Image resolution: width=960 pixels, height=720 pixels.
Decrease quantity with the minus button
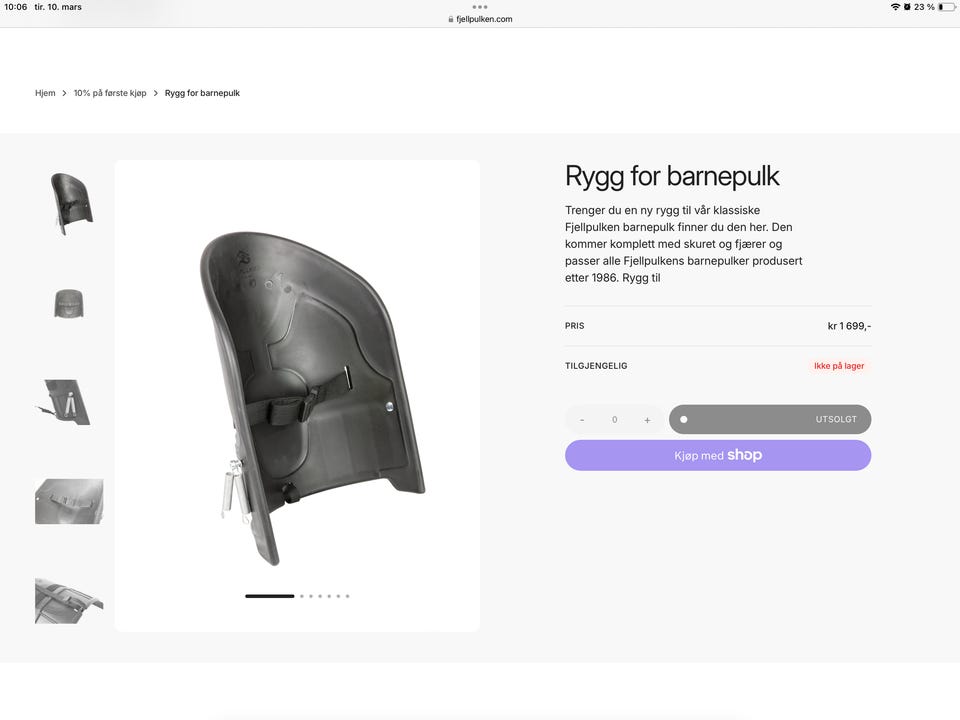click(x=582, y=420)
